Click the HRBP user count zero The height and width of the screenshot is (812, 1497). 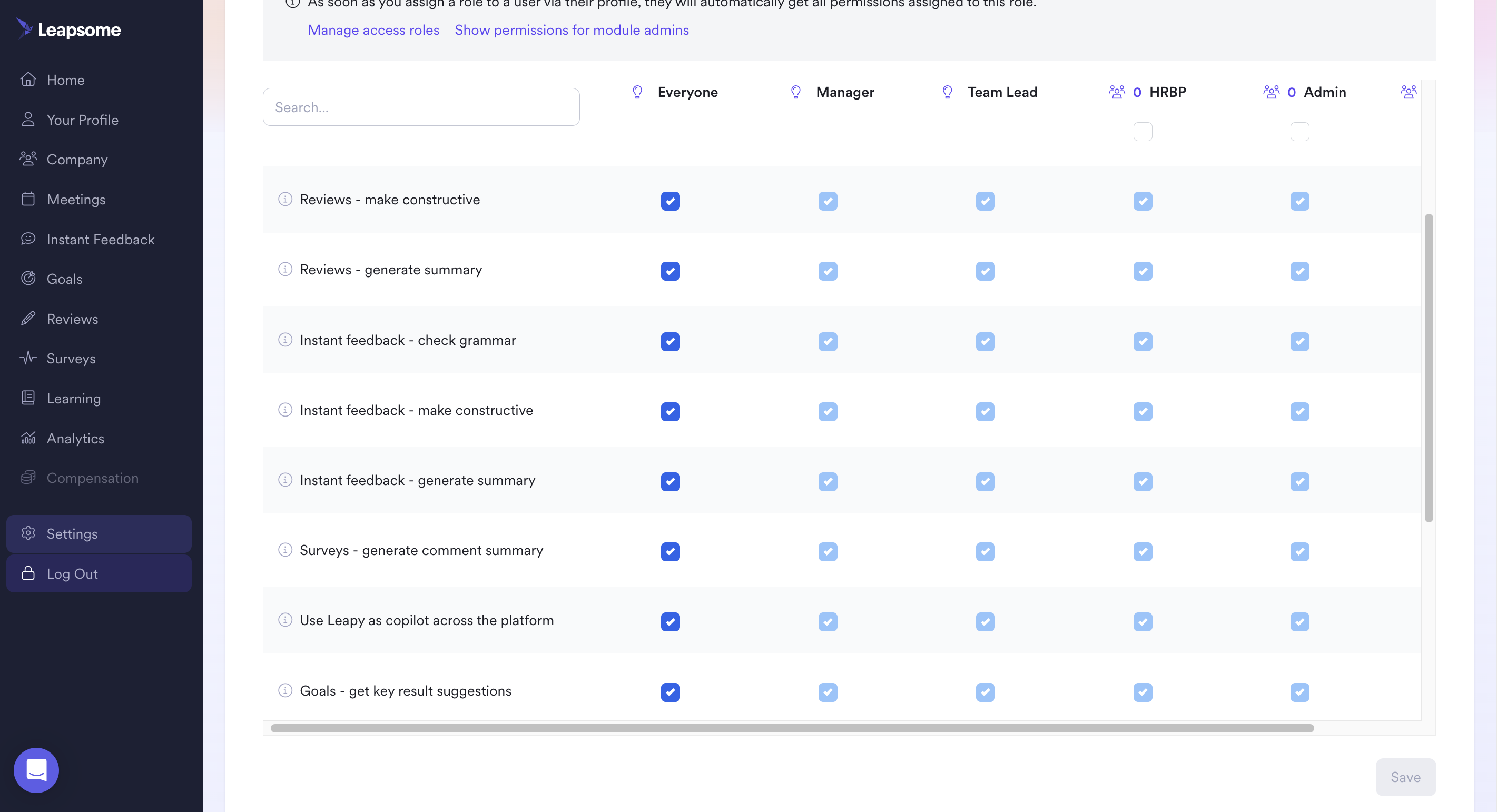coord(1137,92)
